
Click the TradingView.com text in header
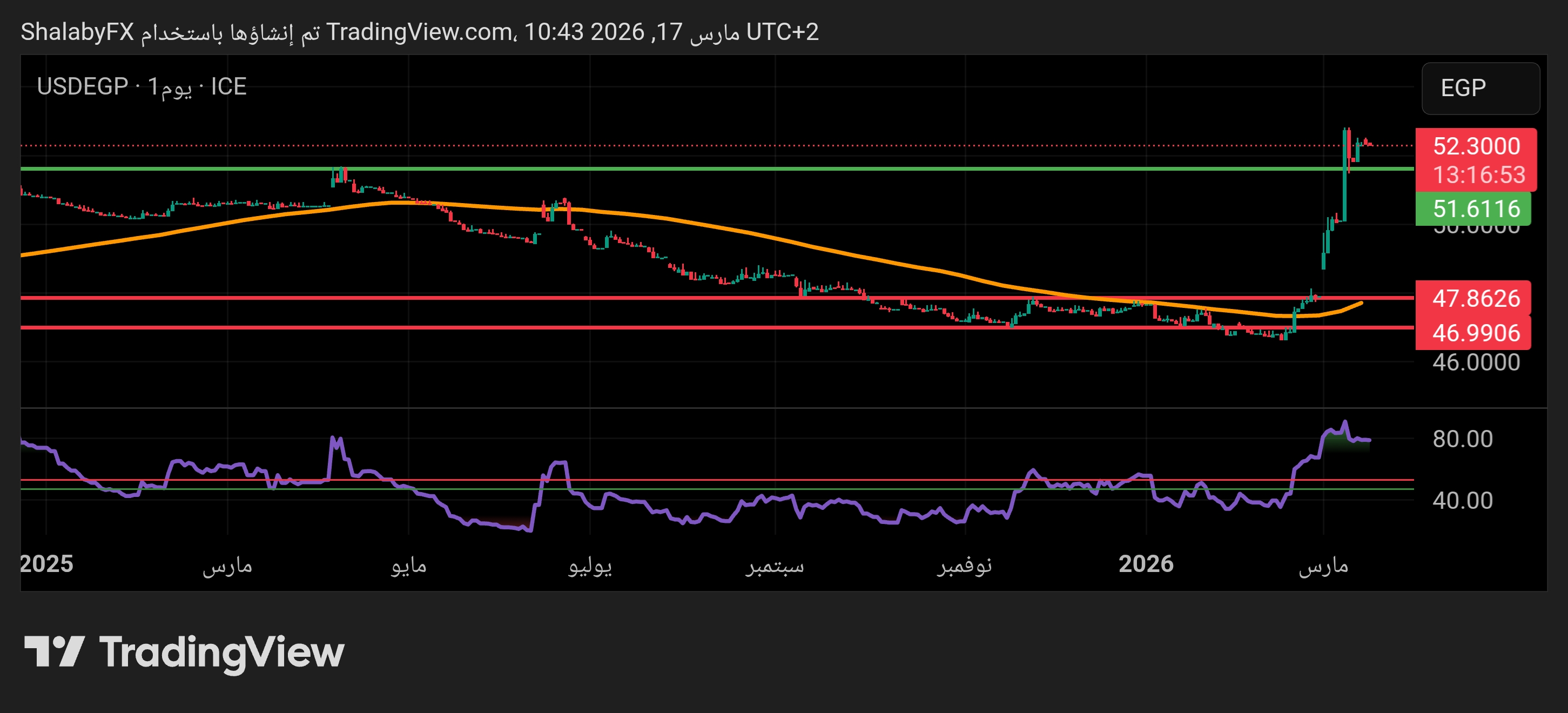click(419, 32)
